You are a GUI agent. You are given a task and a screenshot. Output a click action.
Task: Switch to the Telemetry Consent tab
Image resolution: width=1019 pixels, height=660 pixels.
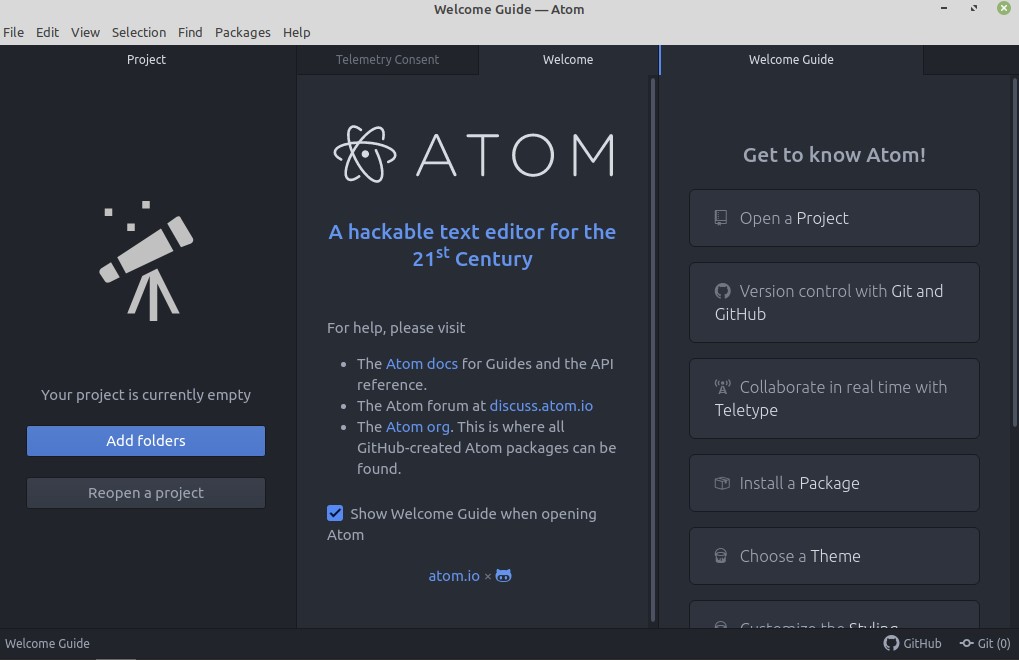pyautogui.click(x=387, y=60)
